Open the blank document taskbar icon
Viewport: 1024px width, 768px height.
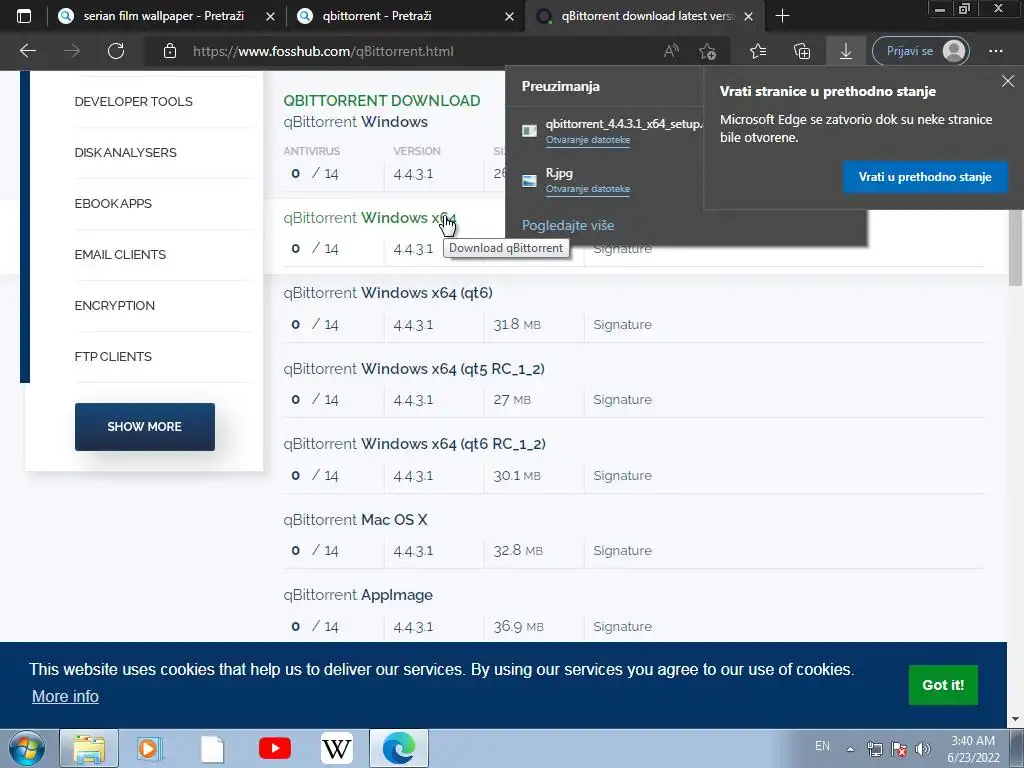click(x=212, y=748)
